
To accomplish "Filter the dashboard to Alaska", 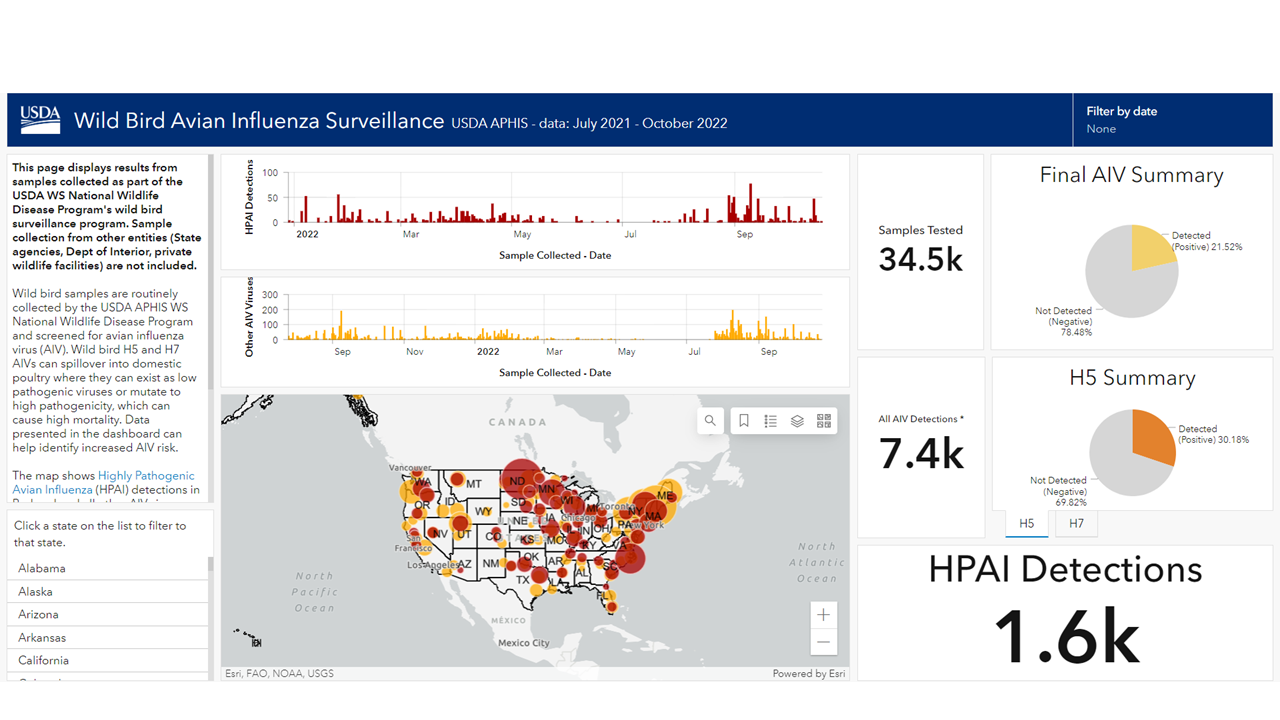I will 35,591.
